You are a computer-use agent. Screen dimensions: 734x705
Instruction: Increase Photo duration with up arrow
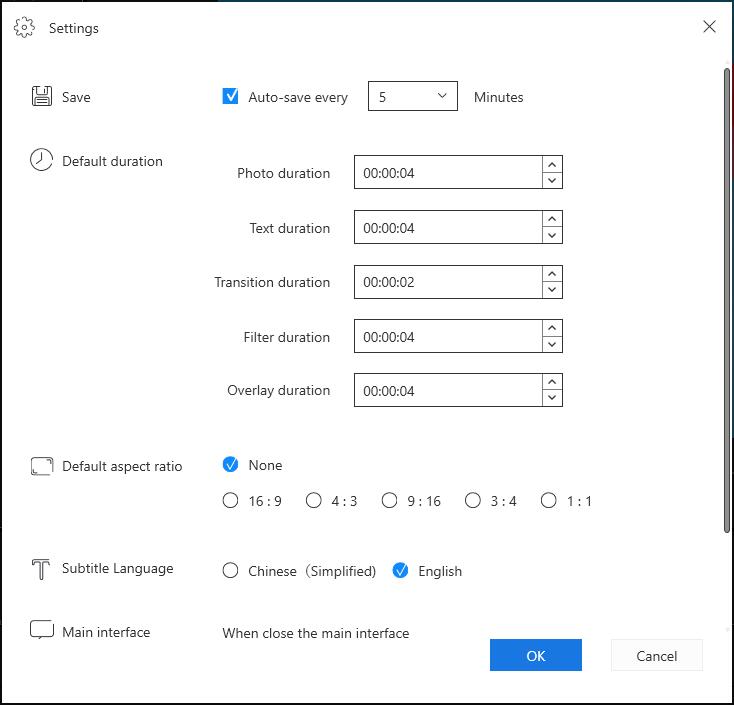tap(552, 165)
